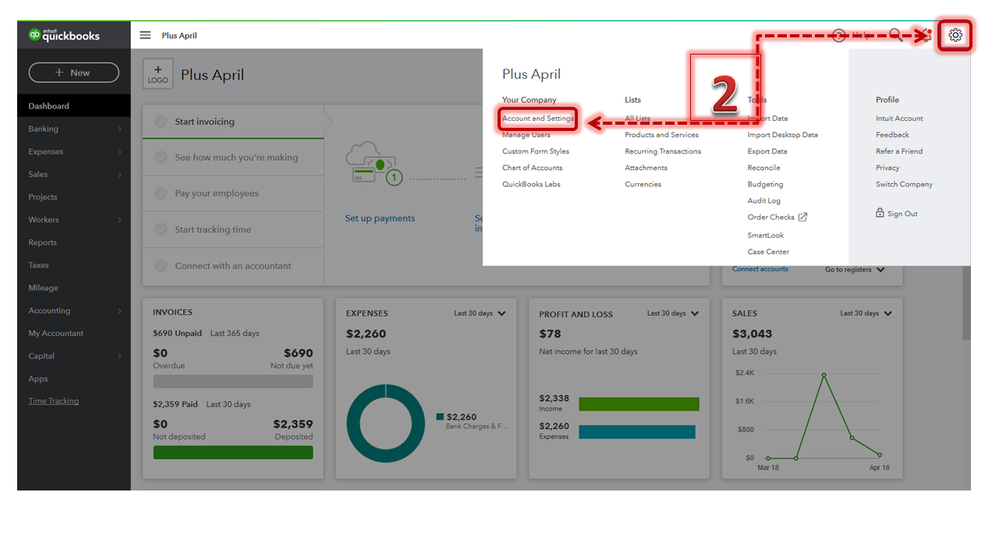This screenshot has width=999, height=538.
Task: Open Intuit Account profile
Action: click(x=899, y=119)
